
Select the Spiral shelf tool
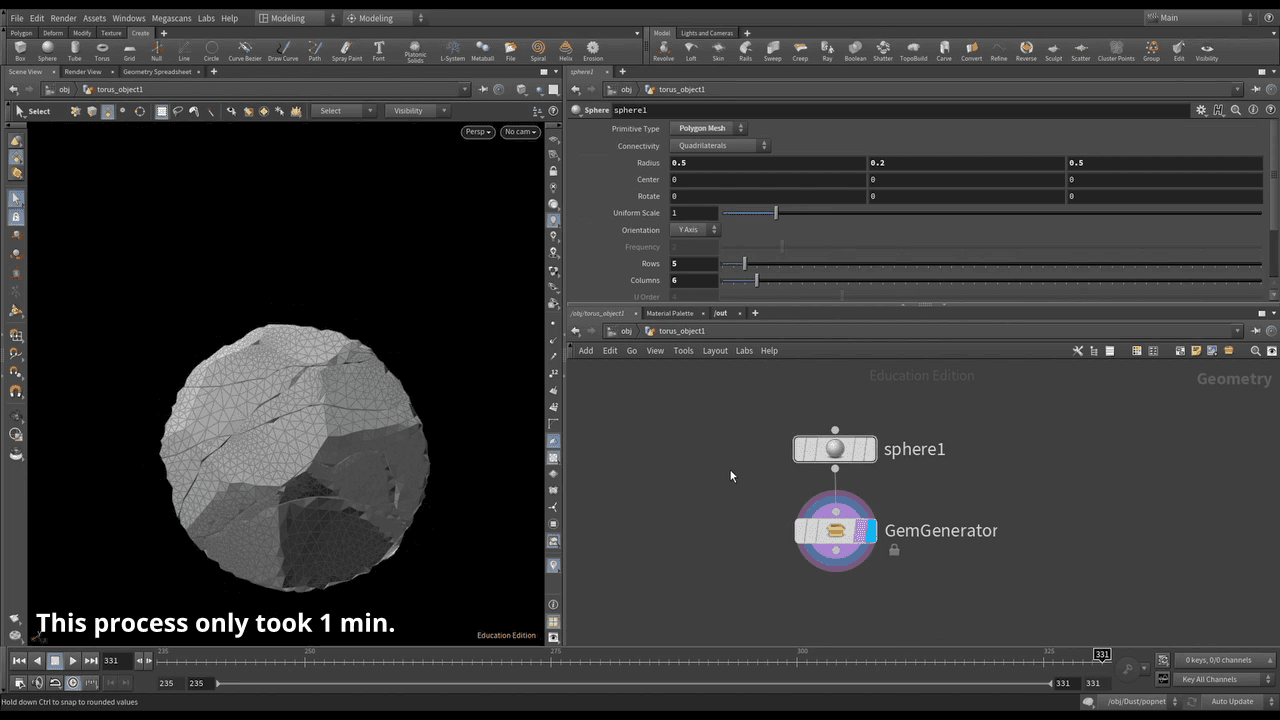tap(538, 51)
